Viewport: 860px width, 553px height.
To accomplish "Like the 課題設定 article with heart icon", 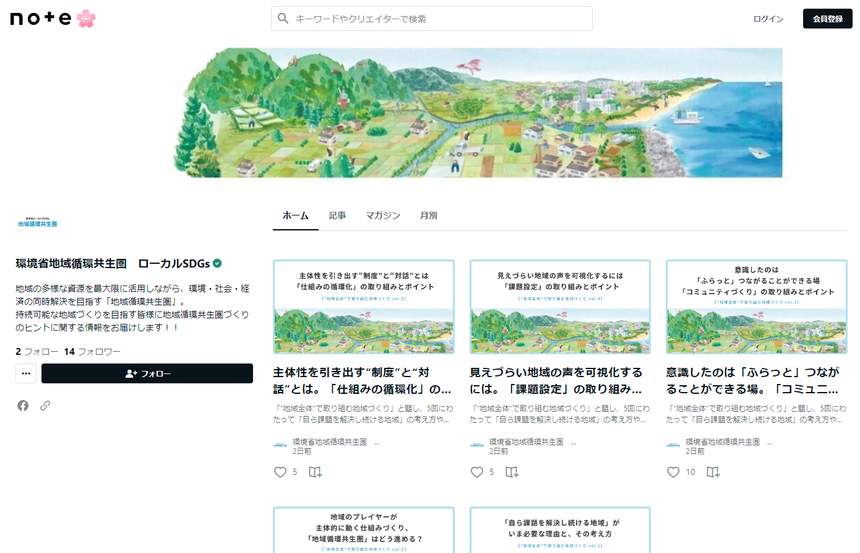I will [477, 472].
